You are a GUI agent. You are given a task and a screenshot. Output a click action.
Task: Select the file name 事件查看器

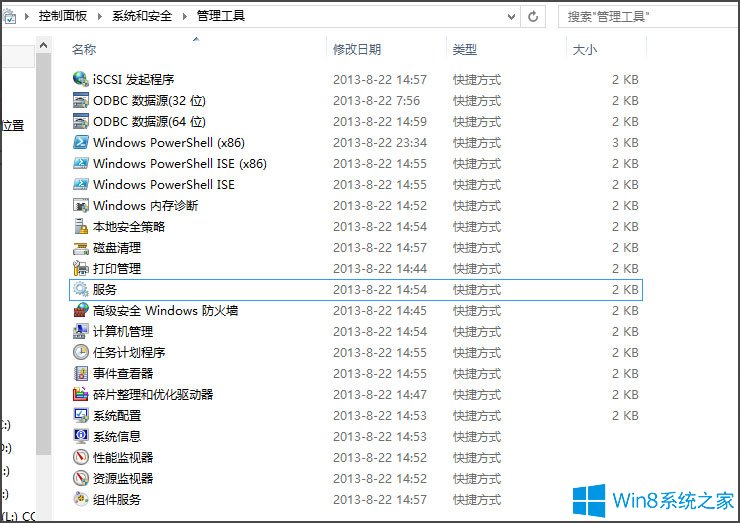coord(123,373)
